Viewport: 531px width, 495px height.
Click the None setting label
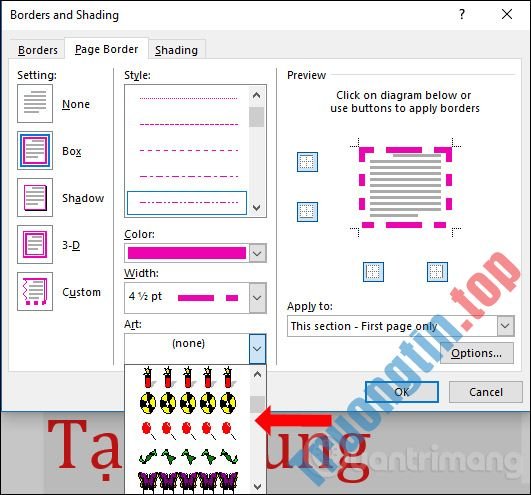pos(76,104)
